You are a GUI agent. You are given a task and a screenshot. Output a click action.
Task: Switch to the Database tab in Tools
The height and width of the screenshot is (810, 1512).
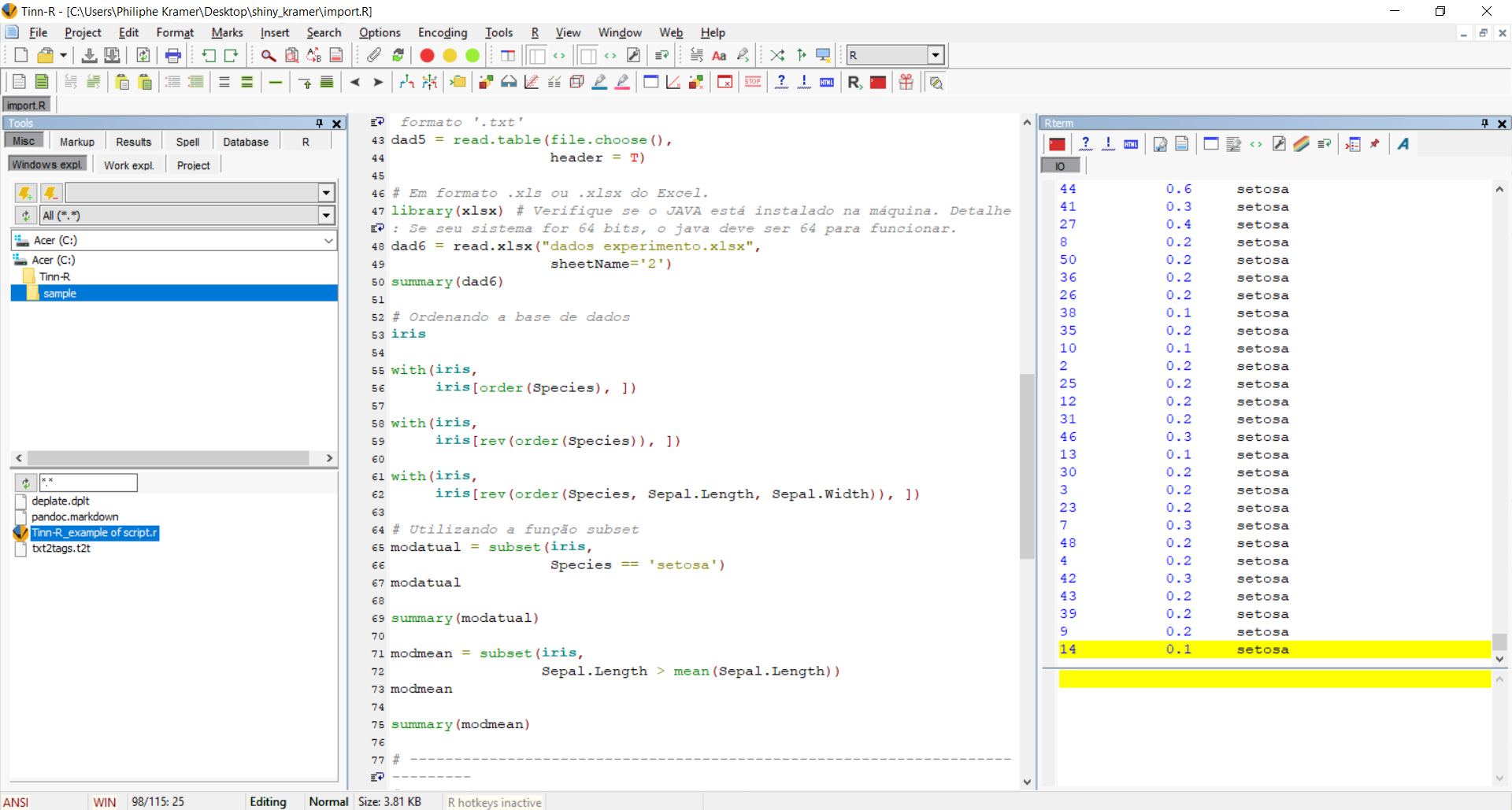[246, 142]
